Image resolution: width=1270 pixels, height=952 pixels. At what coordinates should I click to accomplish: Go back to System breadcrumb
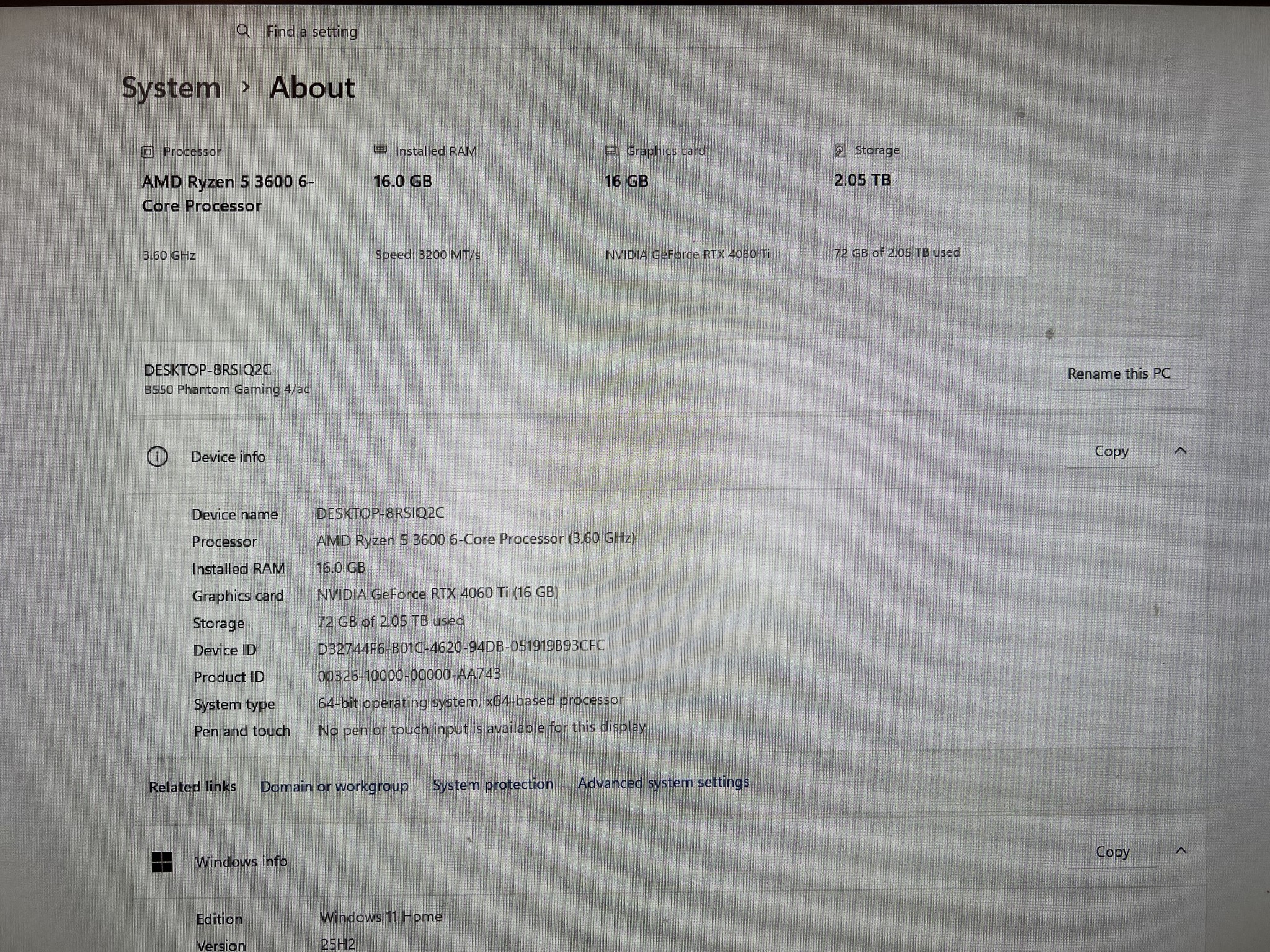click(x=171, y=87)
